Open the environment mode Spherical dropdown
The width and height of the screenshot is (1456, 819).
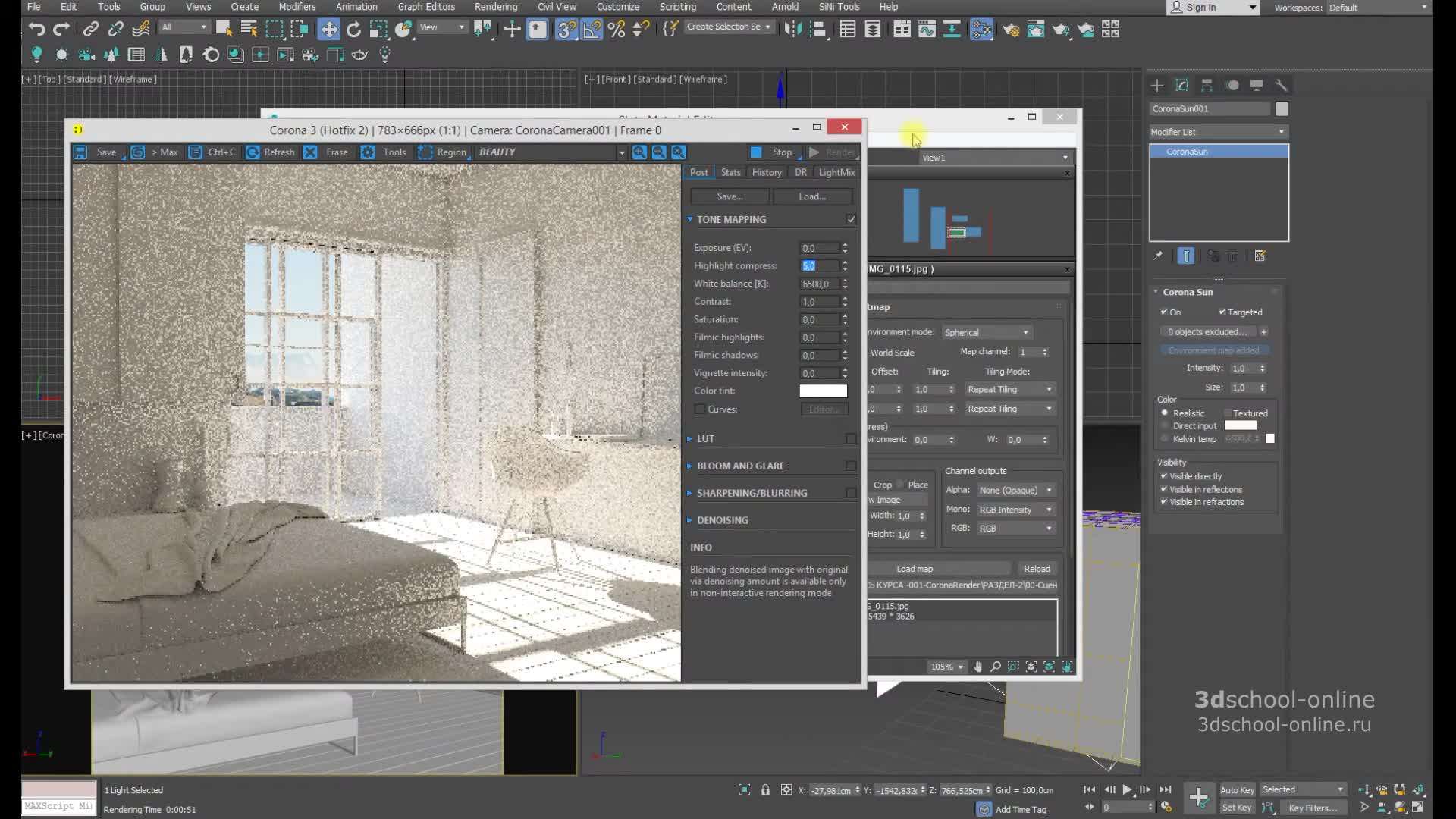coord(986,332)
